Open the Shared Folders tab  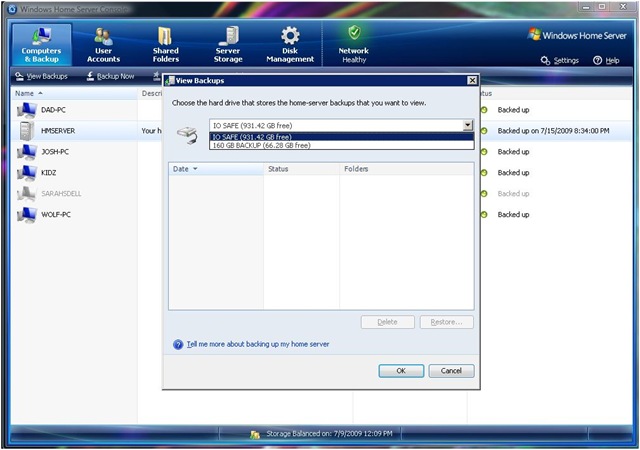pyautogui.click(x=165, y=45)
